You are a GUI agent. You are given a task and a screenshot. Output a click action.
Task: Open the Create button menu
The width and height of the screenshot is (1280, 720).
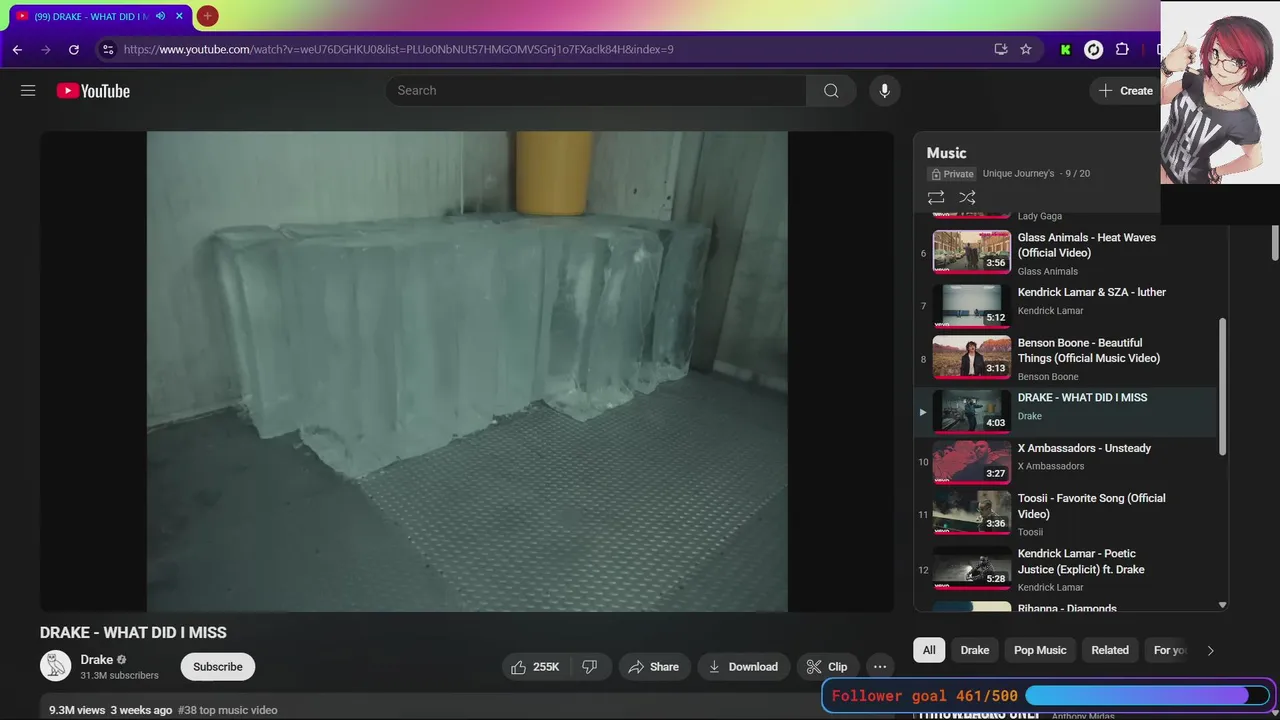(x=1125, y=91)
